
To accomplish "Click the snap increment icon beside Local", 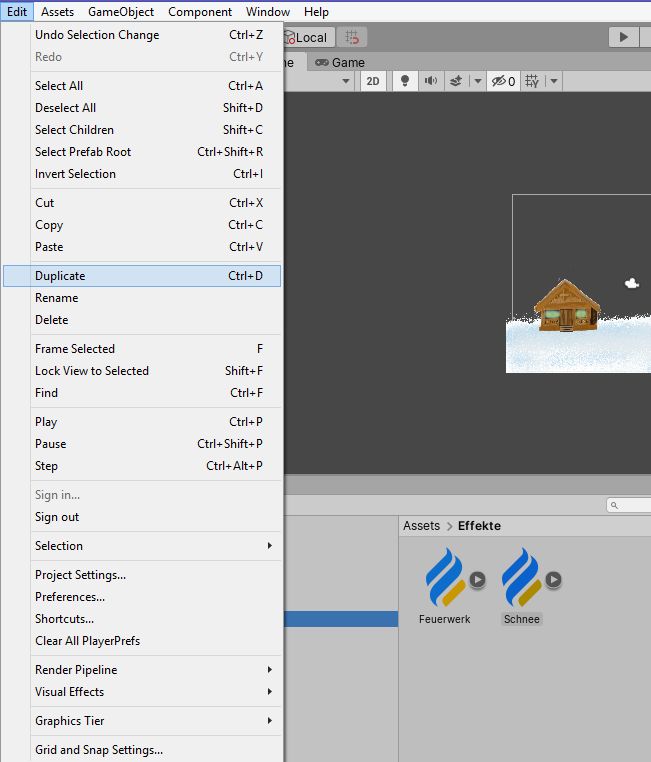I will coord(352,37).
